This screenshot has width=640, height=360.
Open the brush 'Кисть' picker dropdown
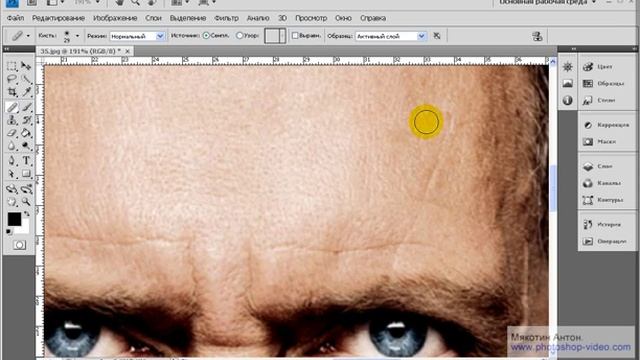pos(77,36)
